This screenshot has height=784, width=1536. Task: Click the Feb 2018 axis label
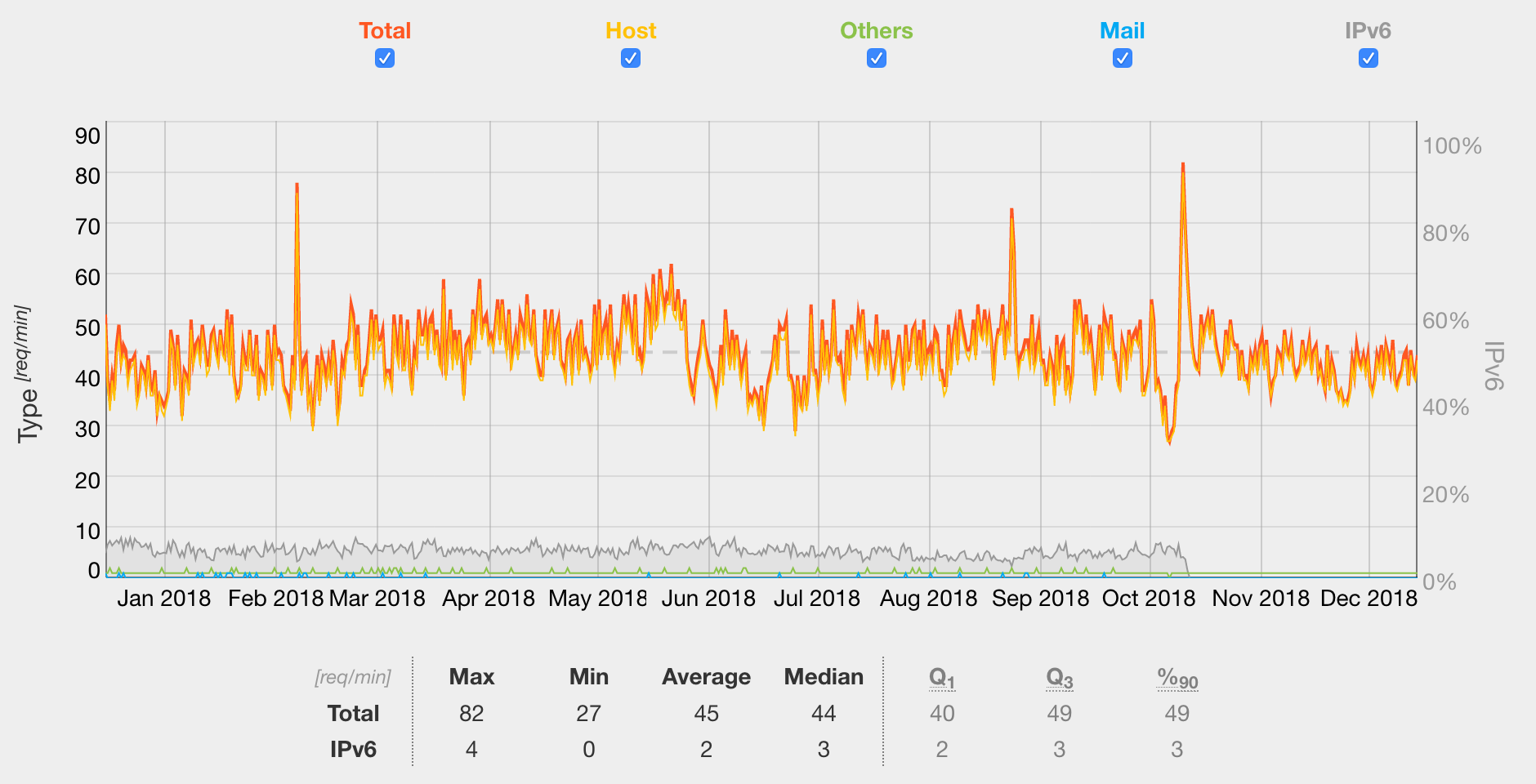tap(276, 599)
